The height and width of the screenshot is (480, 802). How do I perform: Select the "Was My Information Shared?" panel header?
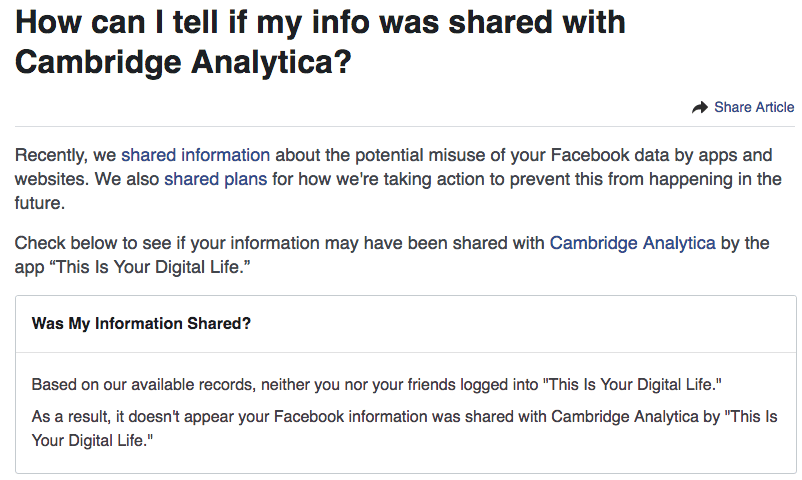point(141,324)
